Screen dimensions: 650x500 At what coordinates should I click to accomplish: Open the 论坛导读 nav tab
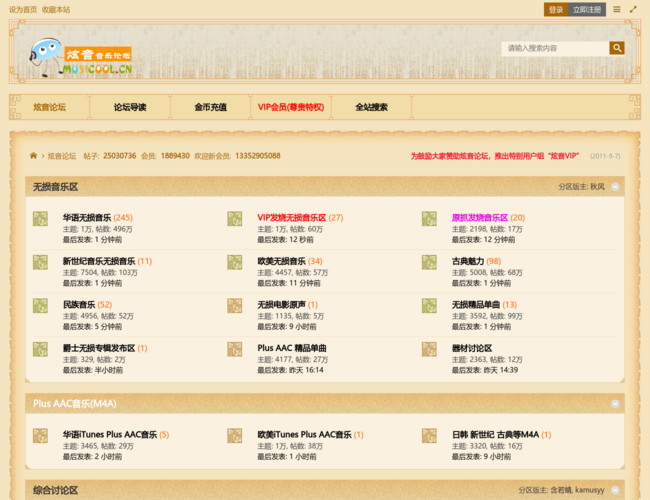[x=130, y=107]
